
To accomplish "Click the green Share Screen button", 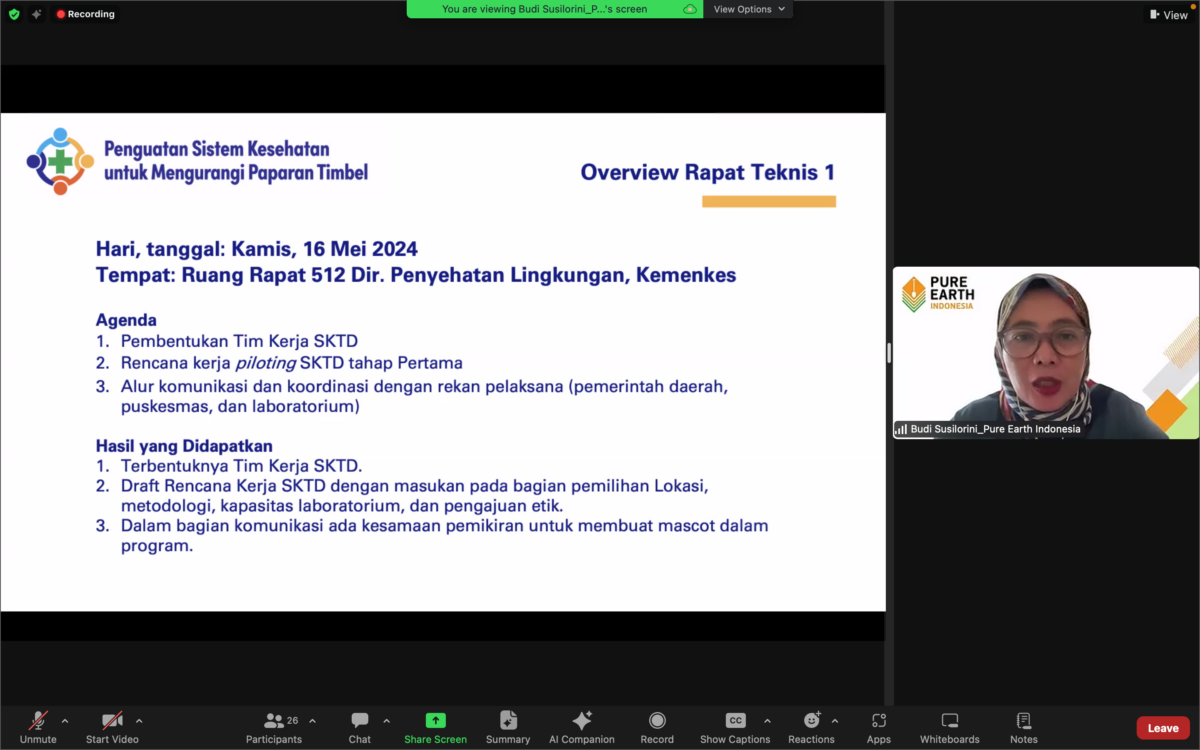I will [x=435, y=727].
